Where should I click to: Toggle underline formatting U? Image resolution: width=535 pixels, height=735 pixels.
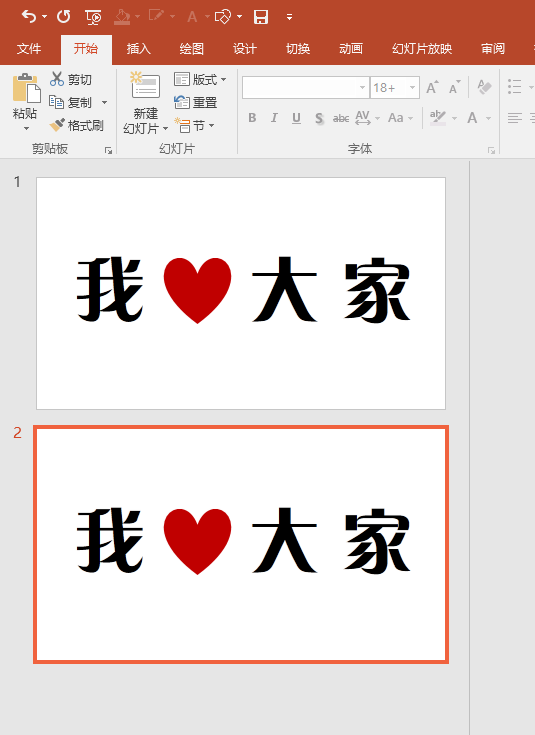click(x=296, y=118)
